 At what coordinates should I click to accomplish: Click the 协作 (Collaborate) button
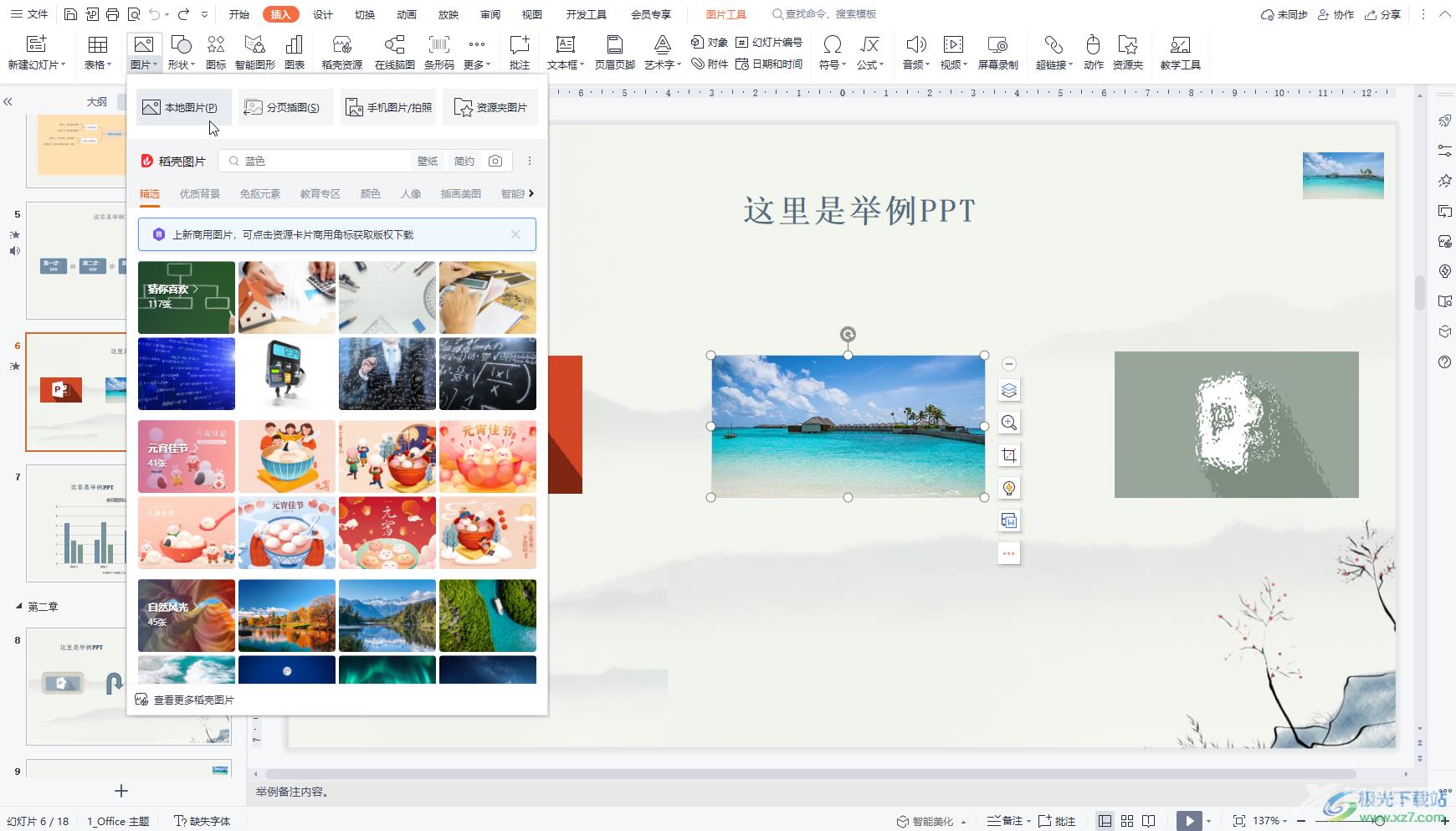[1336, 14]
